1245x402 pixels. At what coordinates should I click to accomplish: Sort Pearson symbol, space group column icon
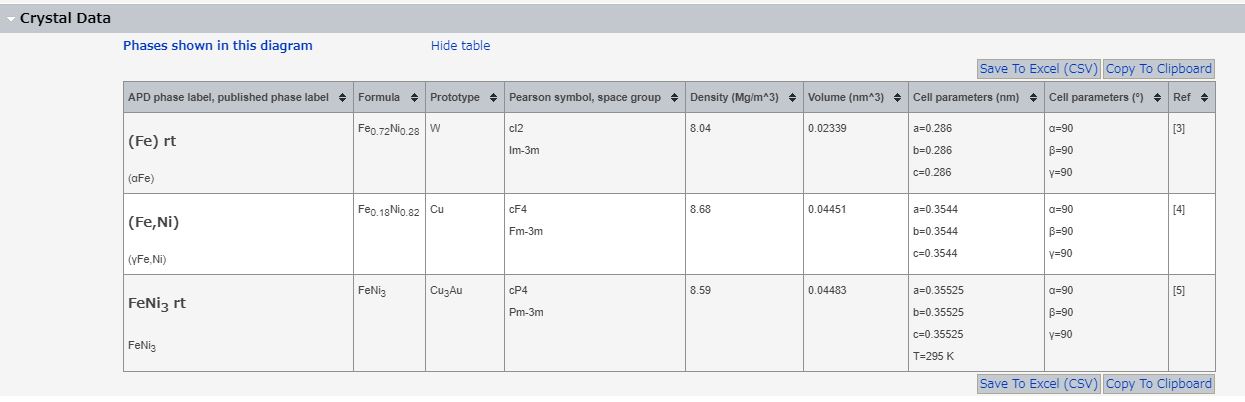tap(676, 97)
